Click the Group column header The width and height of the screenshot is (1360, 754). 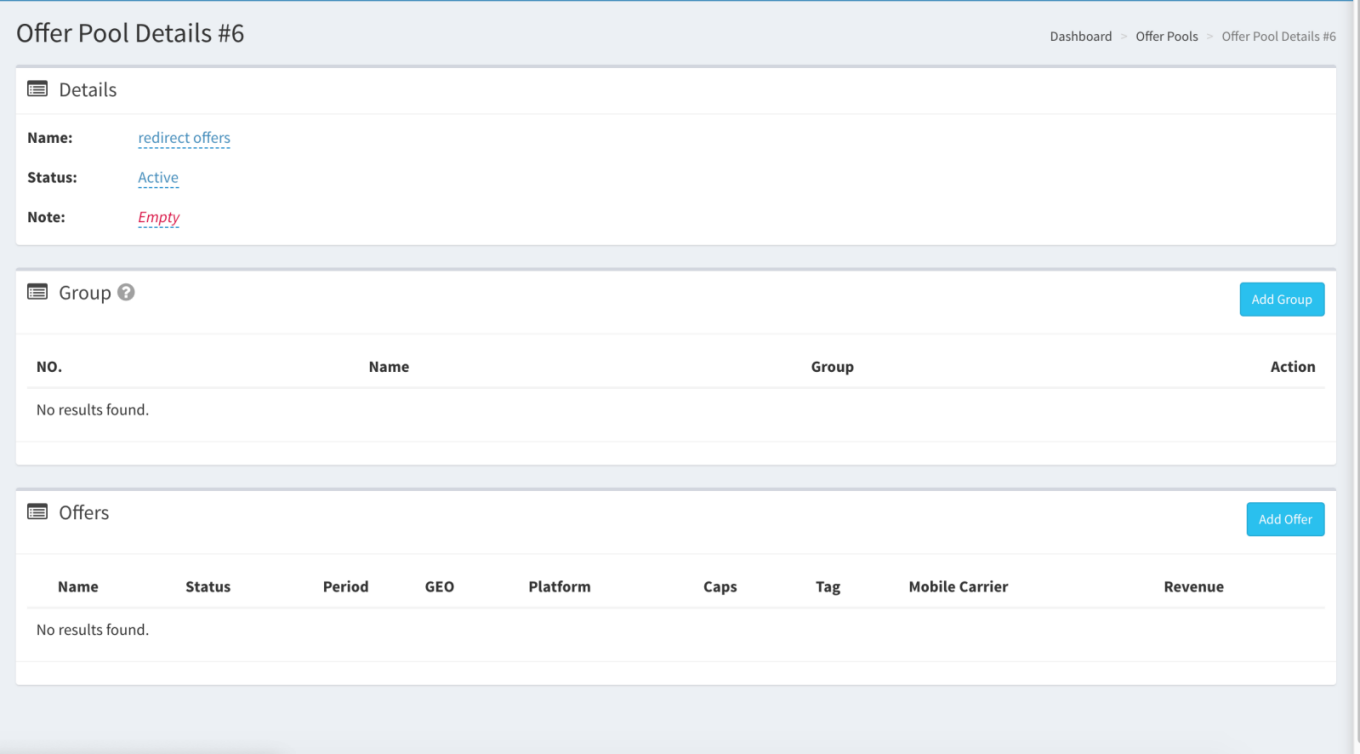832,367
